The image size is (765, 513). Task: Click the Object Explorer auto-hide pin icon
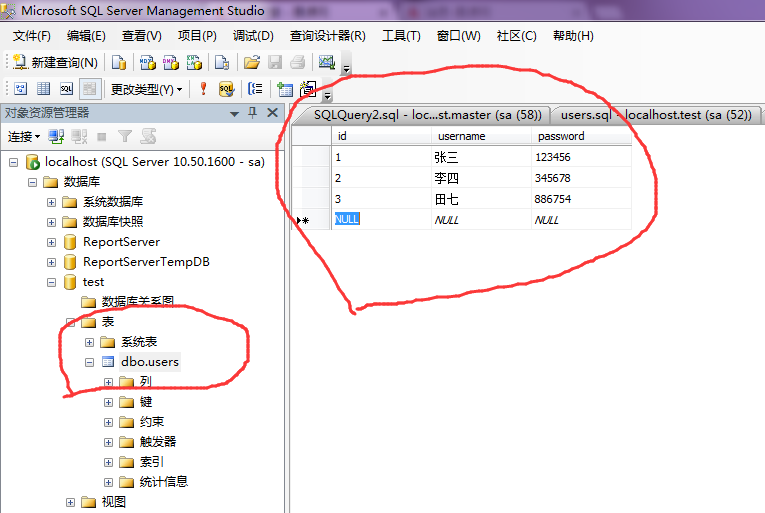252,113
